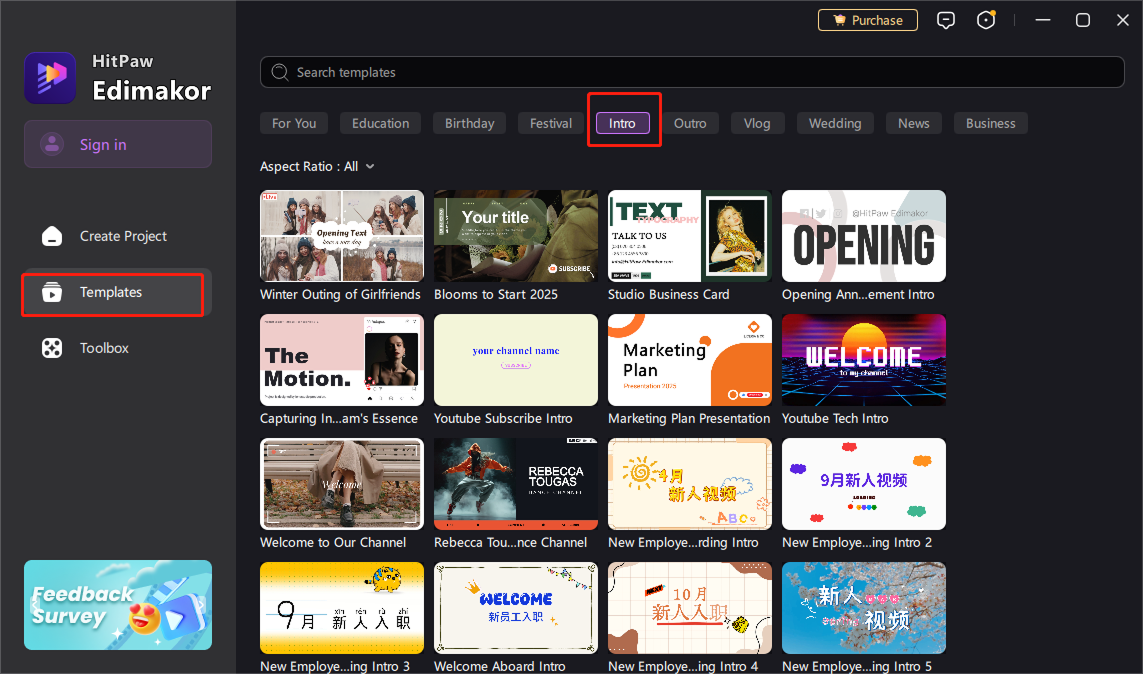Click the Create Project sidebar icon
This screenshot has height=674, width=1143.
tap(52, 236)
